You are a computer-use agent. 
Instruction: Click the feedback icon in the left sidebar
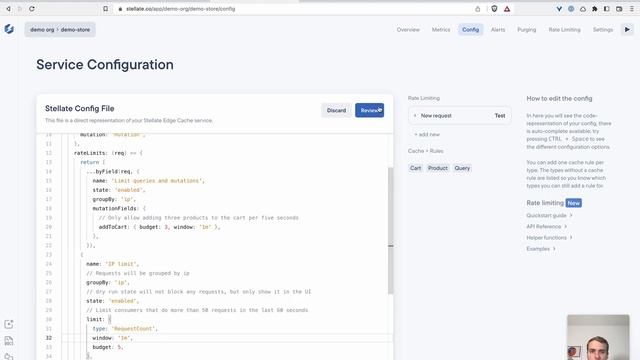pos(9,324)
